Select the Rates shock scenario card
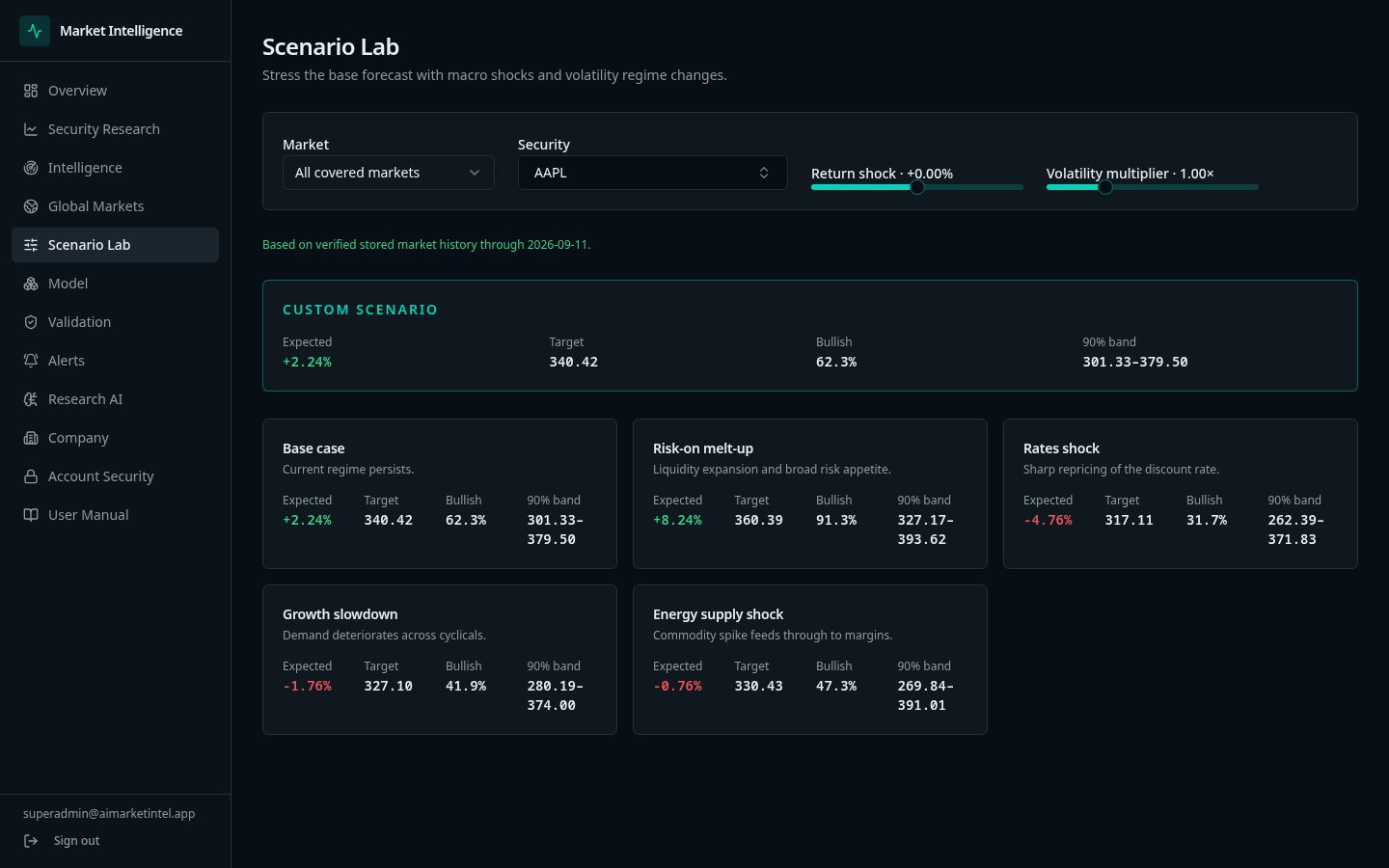 tap(1181, 494)
